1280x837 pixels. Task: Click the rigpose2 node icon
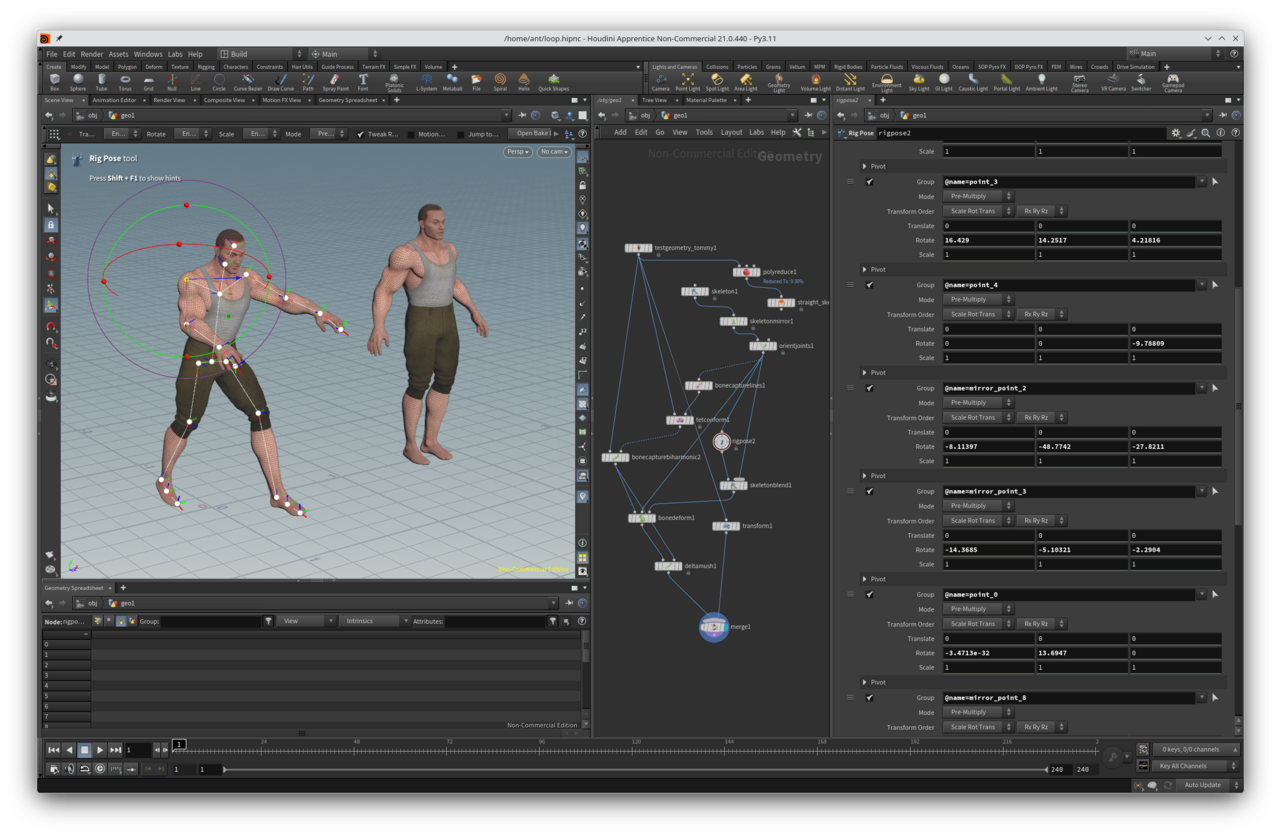tap(721, 441)
